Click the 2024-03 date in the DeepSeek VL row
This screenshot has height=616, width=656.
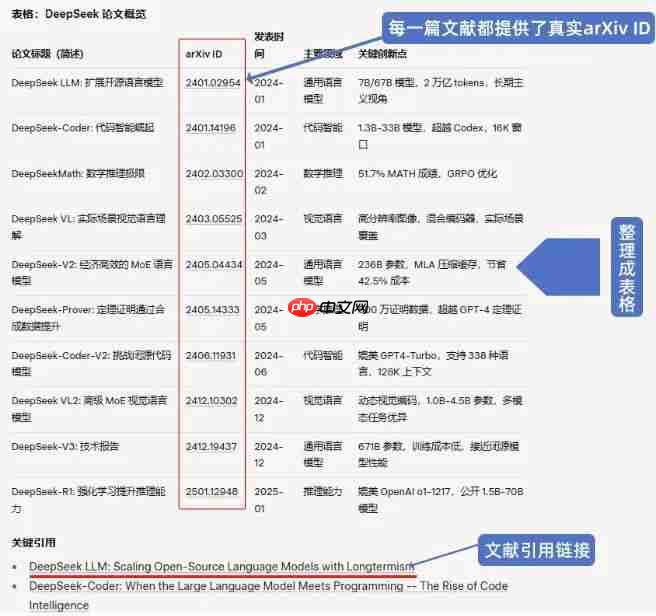(x=269, y=227)
